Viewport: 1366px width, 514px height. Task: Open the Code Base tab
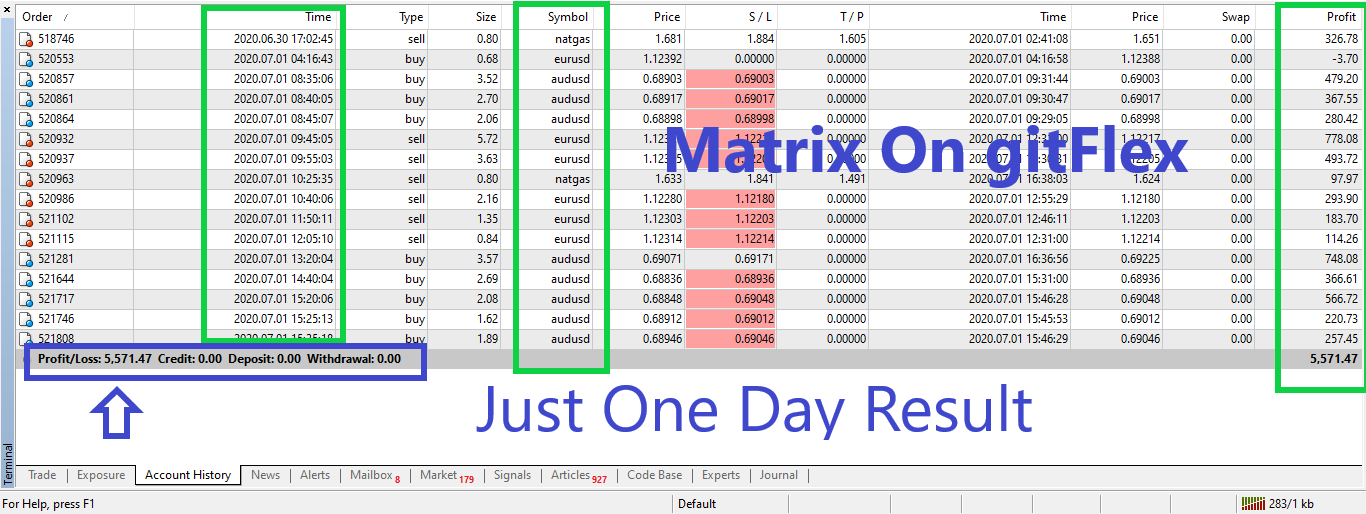[654, 475]
